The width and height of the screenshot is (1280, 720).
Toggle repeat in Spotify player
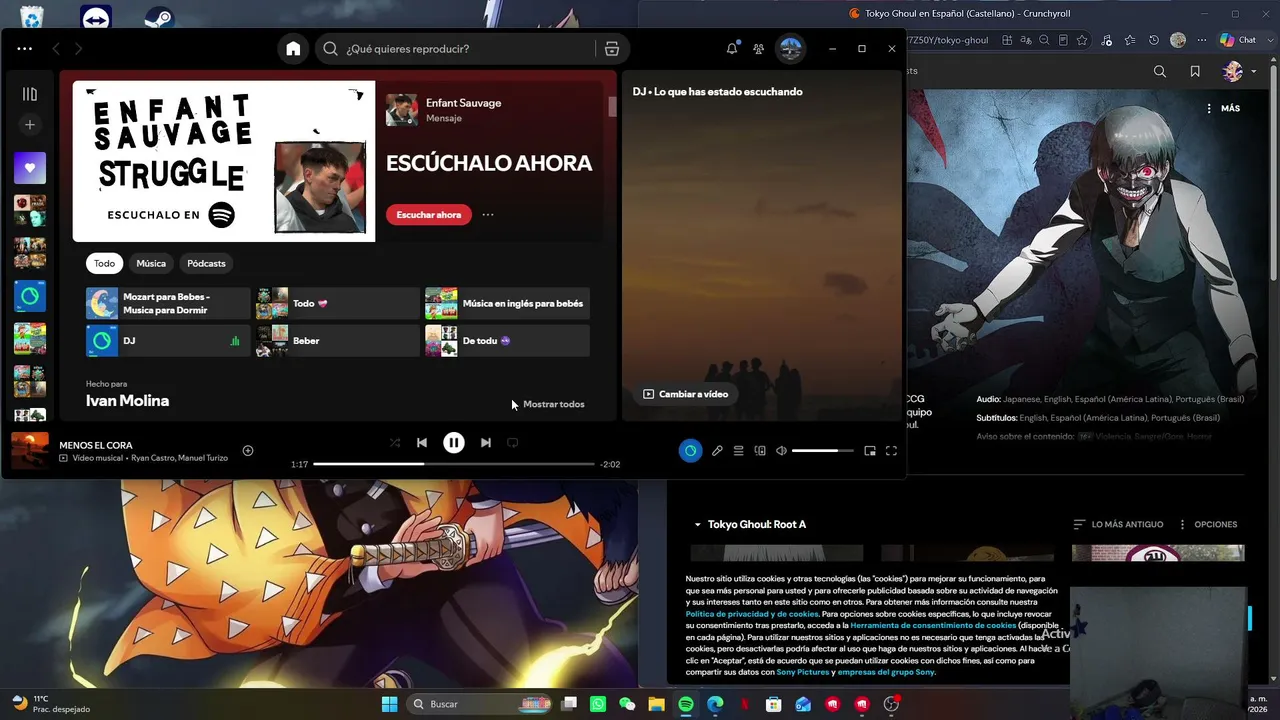click(x=513, y=443)
